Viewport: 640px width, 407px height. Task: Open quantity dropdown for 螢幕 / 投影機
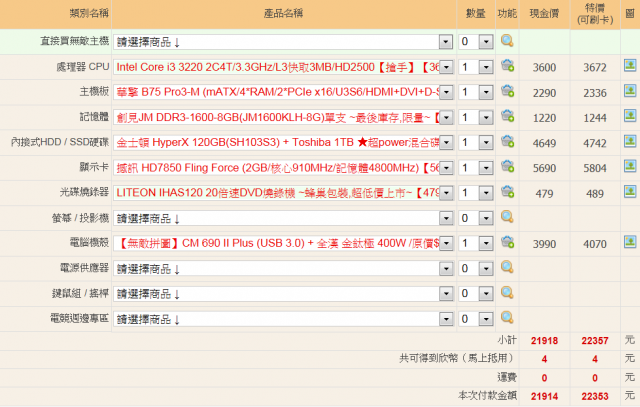(476, 218)
